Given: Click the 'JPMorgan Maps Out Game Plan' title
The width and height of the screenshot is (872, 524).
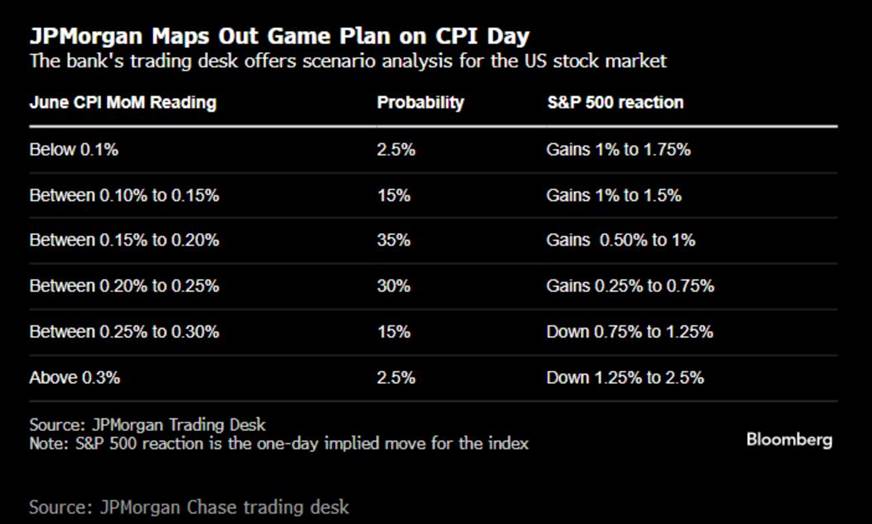Looking at the screenshot, I should (x=279, y=36).
